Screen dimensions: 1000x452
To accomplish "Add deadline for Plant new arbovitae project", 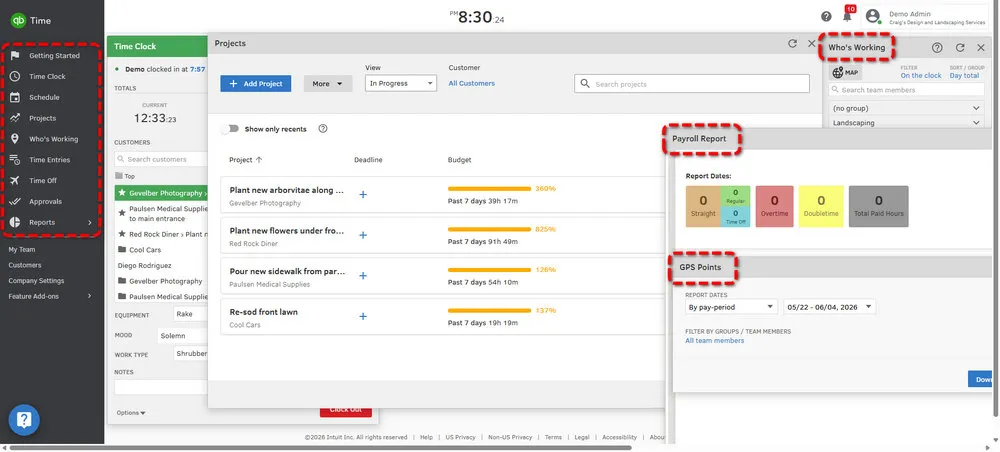I will pyautogui.click(x=363, y=194).
